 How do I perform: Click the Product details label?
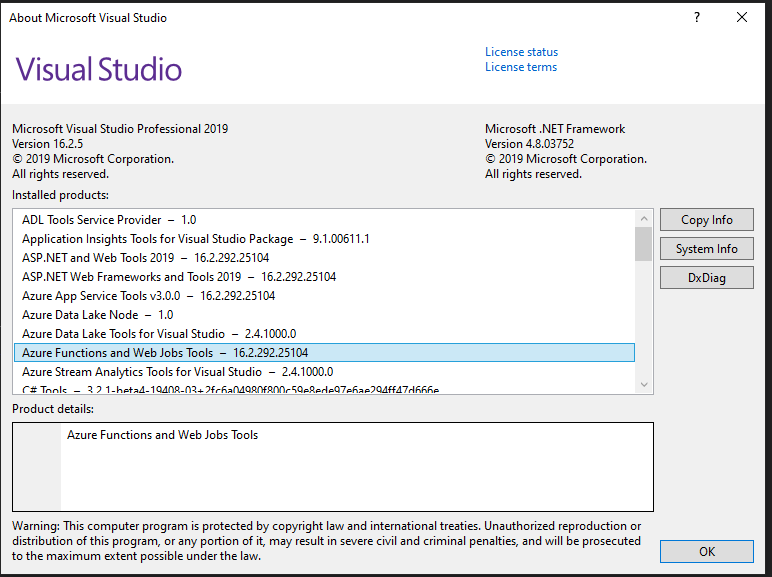[x=53, y=409]
